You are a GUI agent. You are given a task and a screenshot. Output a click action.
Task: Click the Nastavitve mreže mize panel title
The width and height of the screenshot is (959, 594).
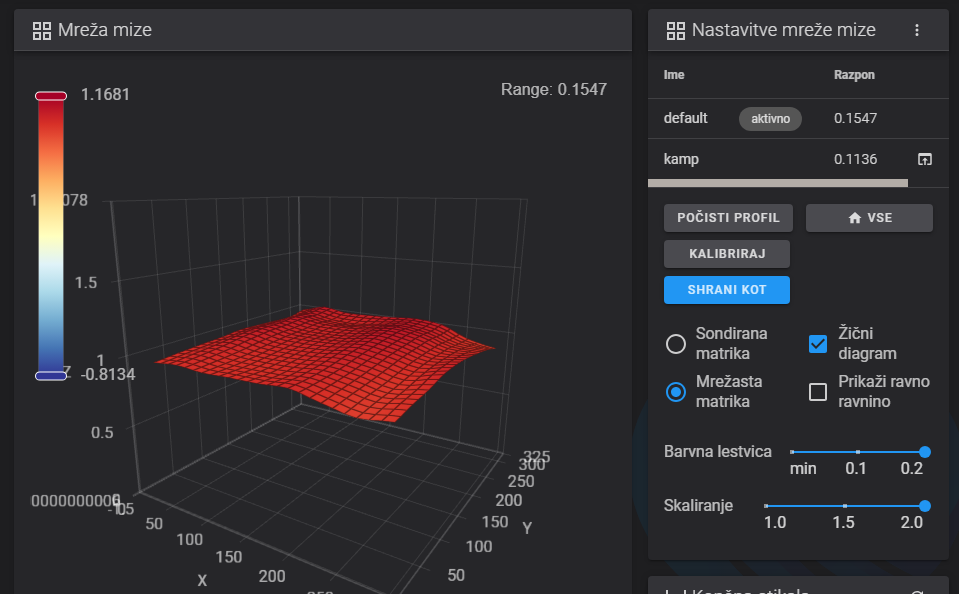pos(783,30)
